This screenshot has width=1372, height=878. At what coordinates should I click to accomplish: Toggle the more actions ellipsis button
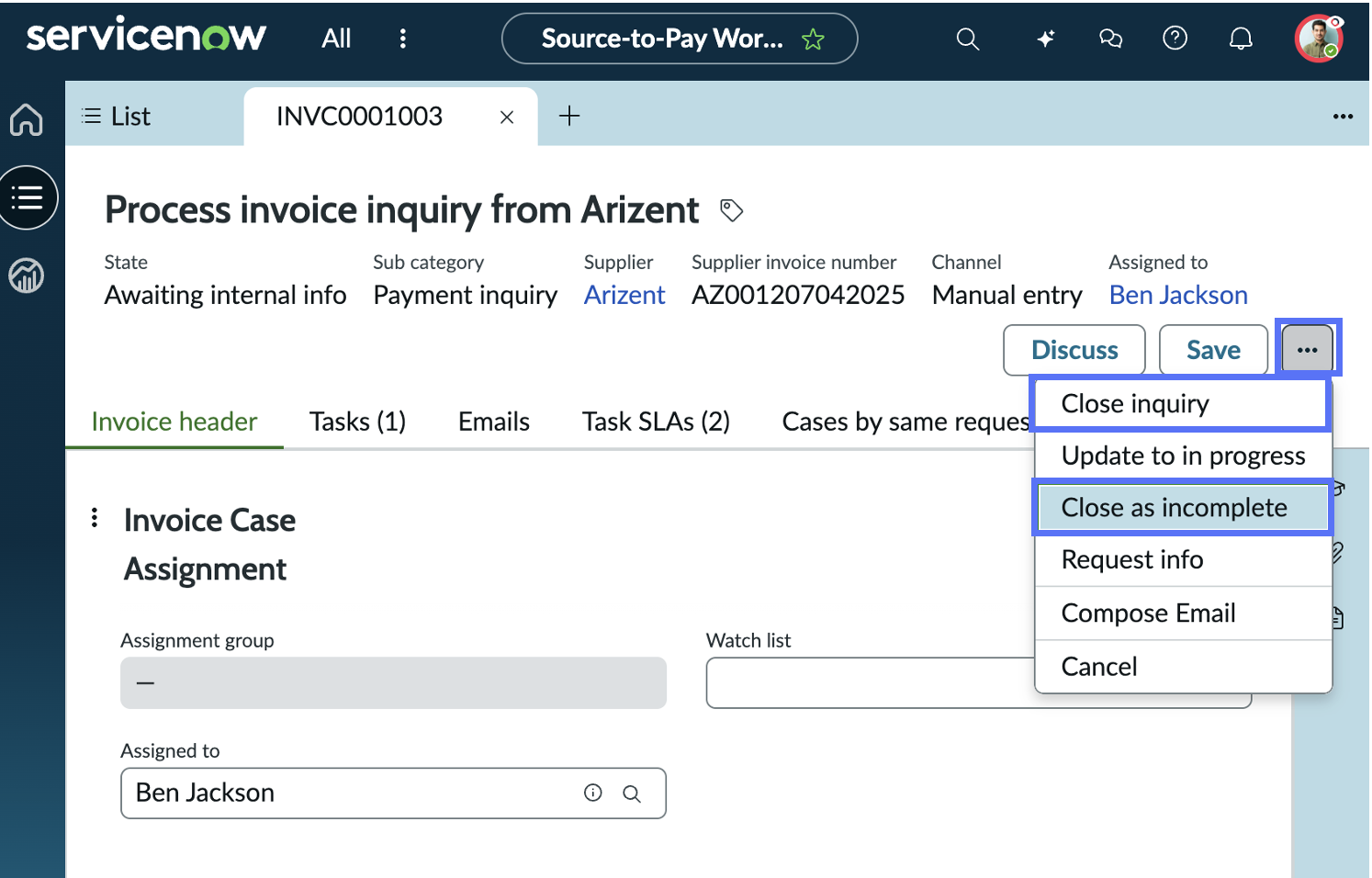1308,350
